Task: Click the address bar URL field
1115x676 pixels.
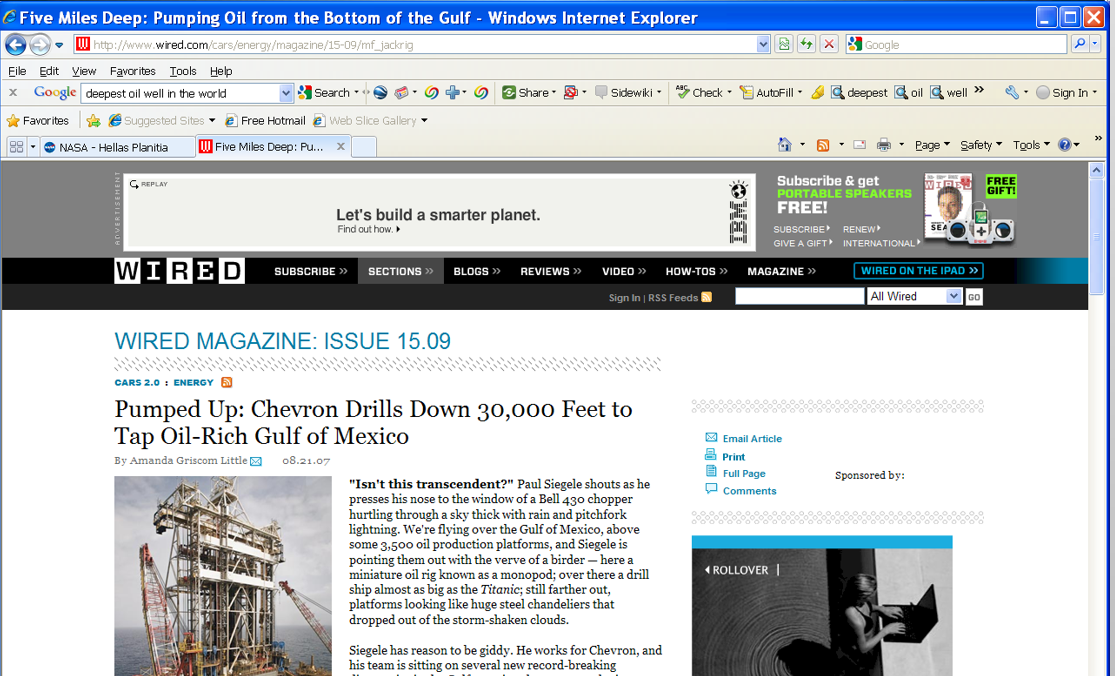Action: pos(416,45)
